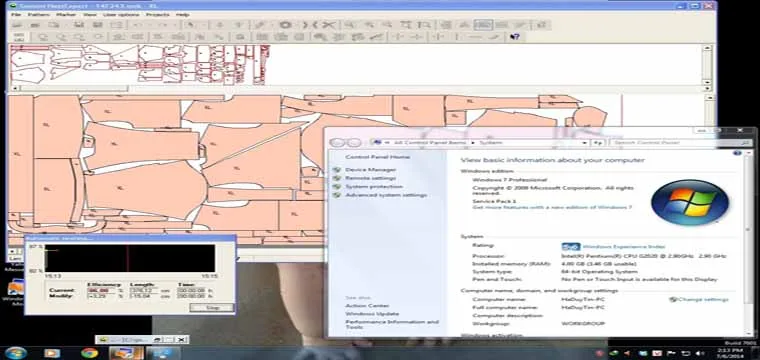Open Device Manager in Control Panel sidebar
The image size is (760, 360).
tap(370, 170)
